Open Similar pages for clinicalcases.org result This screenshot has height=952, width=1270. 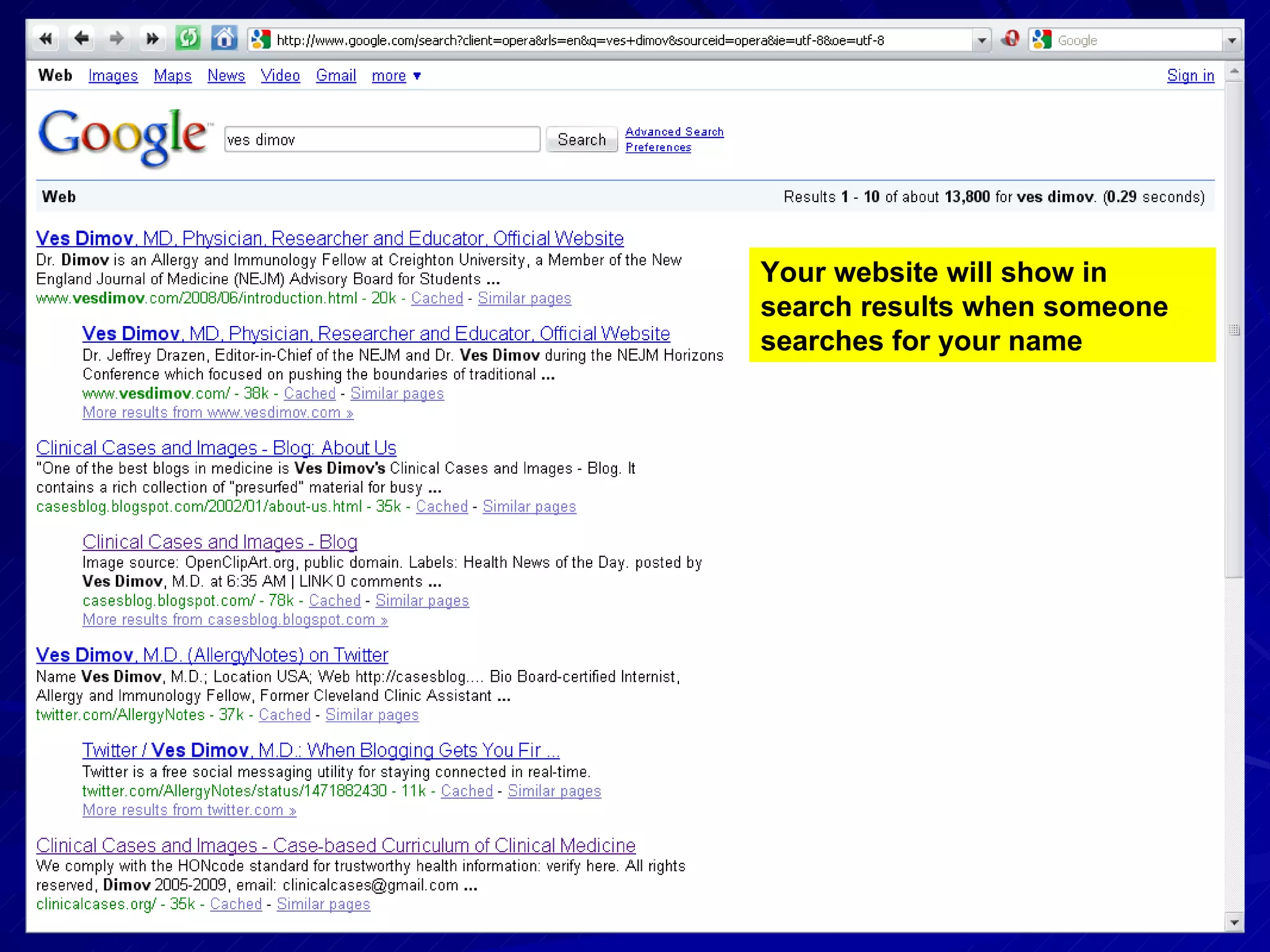click(323, 904)
